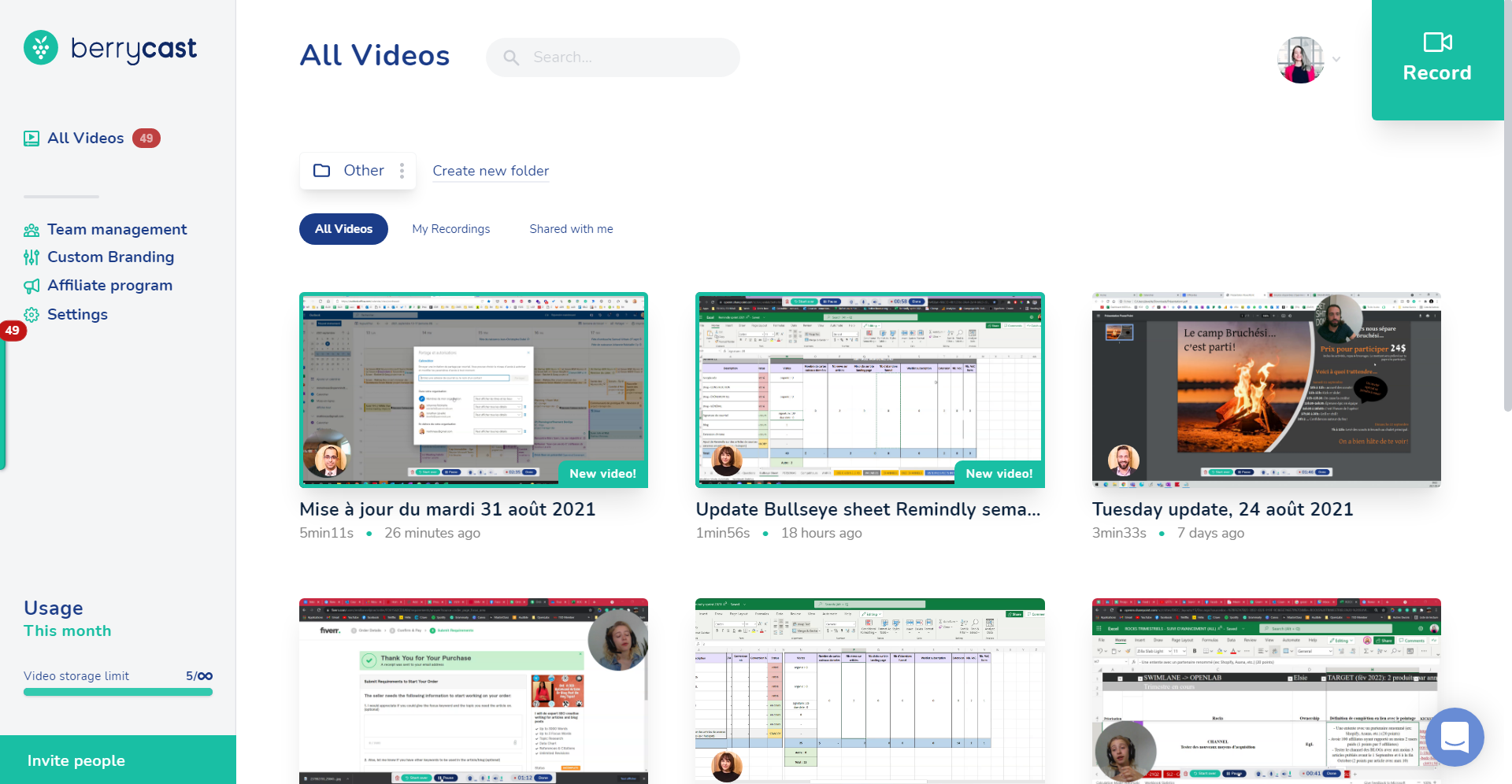This screenshot has width=1512, height=784.
Task: Click inside the Search field
Action: [x=622, y=57]
